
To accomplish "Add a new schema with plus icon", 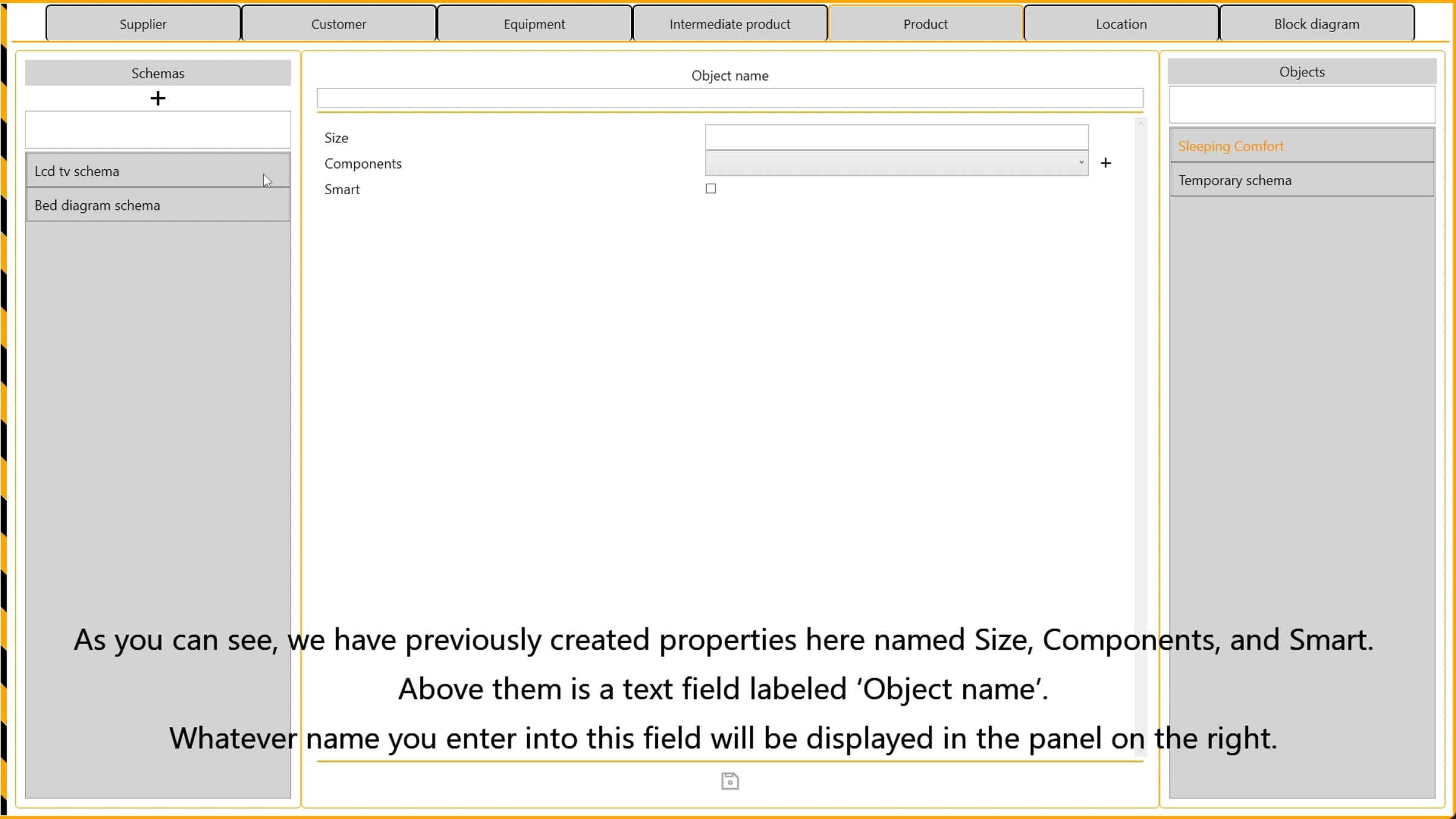I will (x=158, y=98).
